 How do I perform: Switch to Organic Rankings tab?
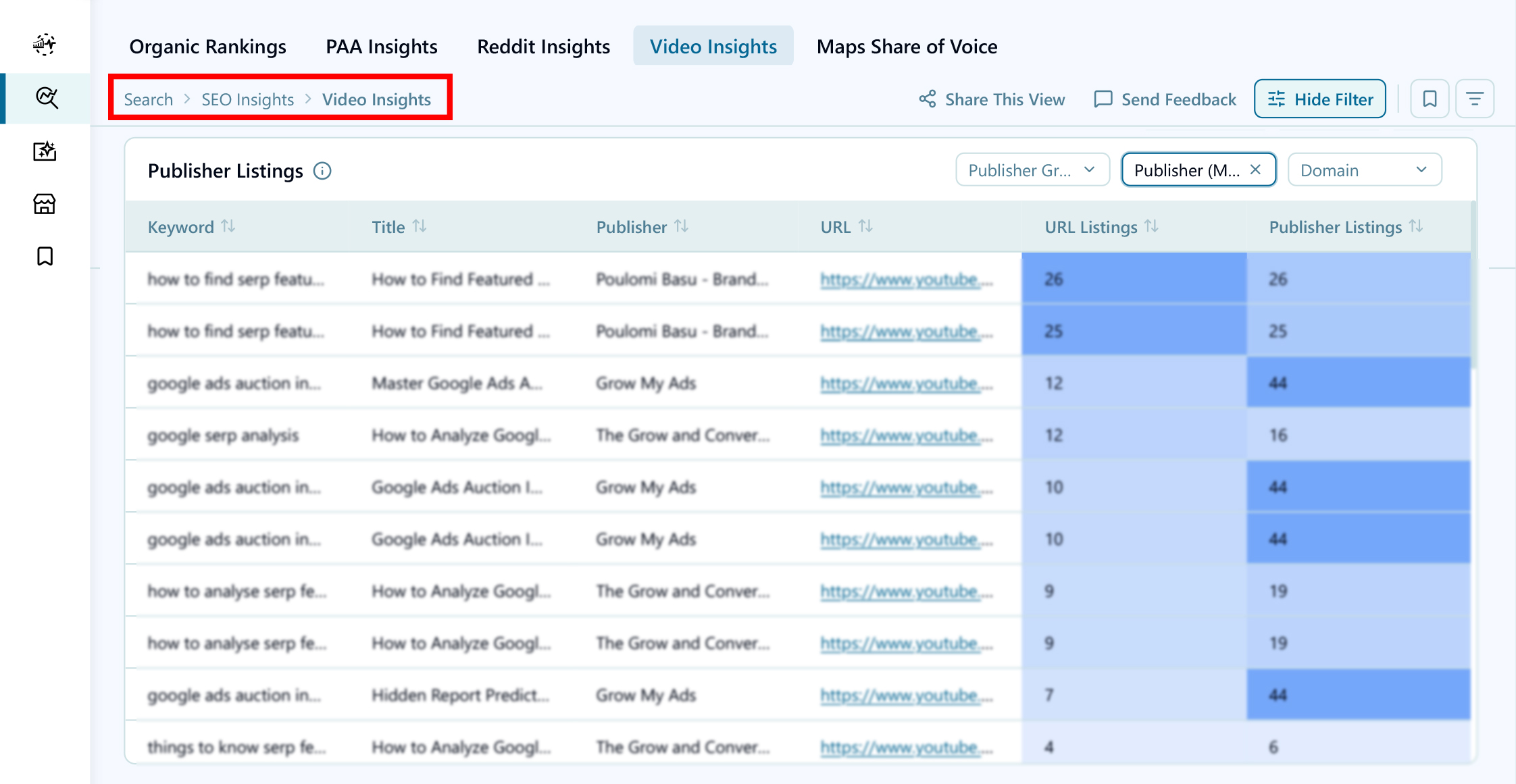(x=207, y=46)
